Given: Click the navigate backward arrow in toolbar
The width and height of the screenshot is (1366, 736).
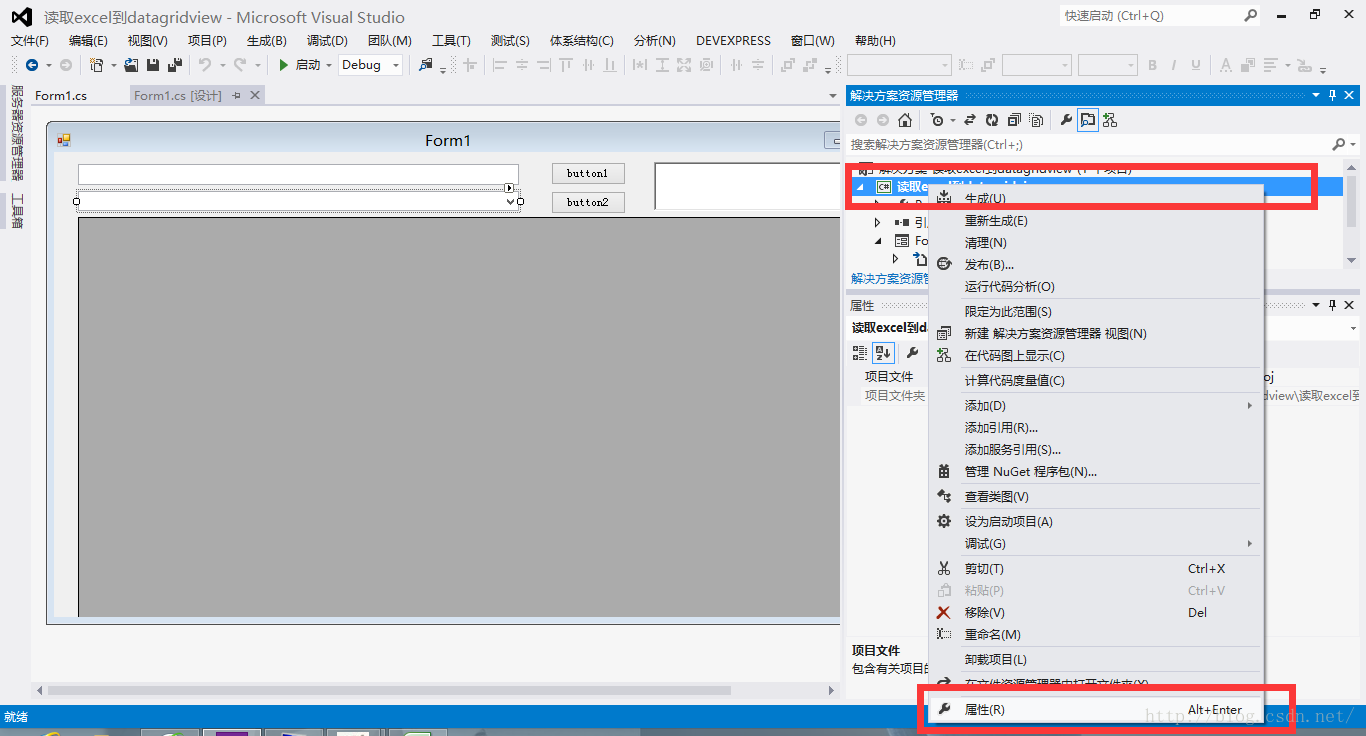Looking at the screenshot, I should pos(31,65).
